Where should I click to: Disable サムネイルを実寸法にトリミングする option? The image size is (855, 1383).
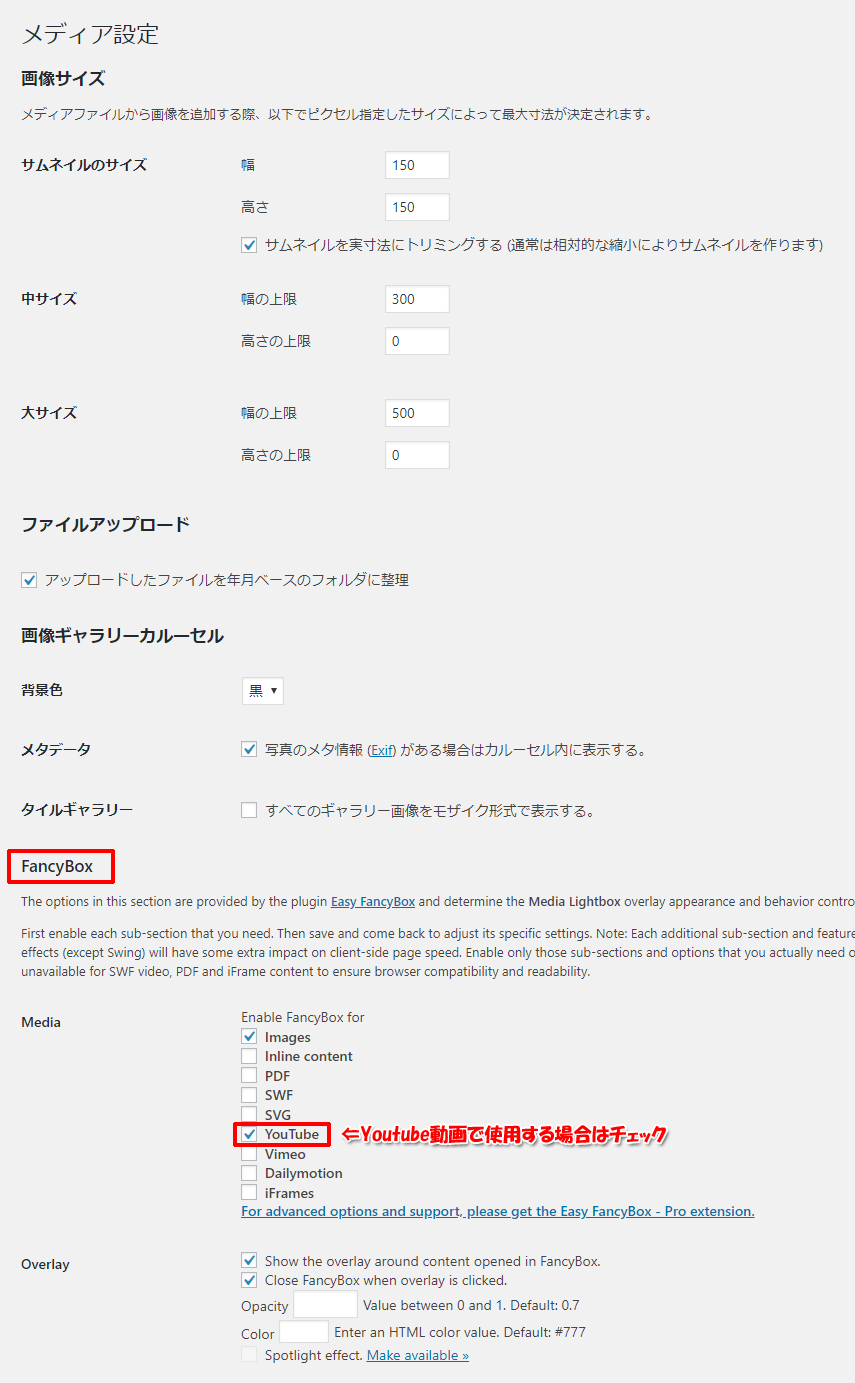point(248,244)
